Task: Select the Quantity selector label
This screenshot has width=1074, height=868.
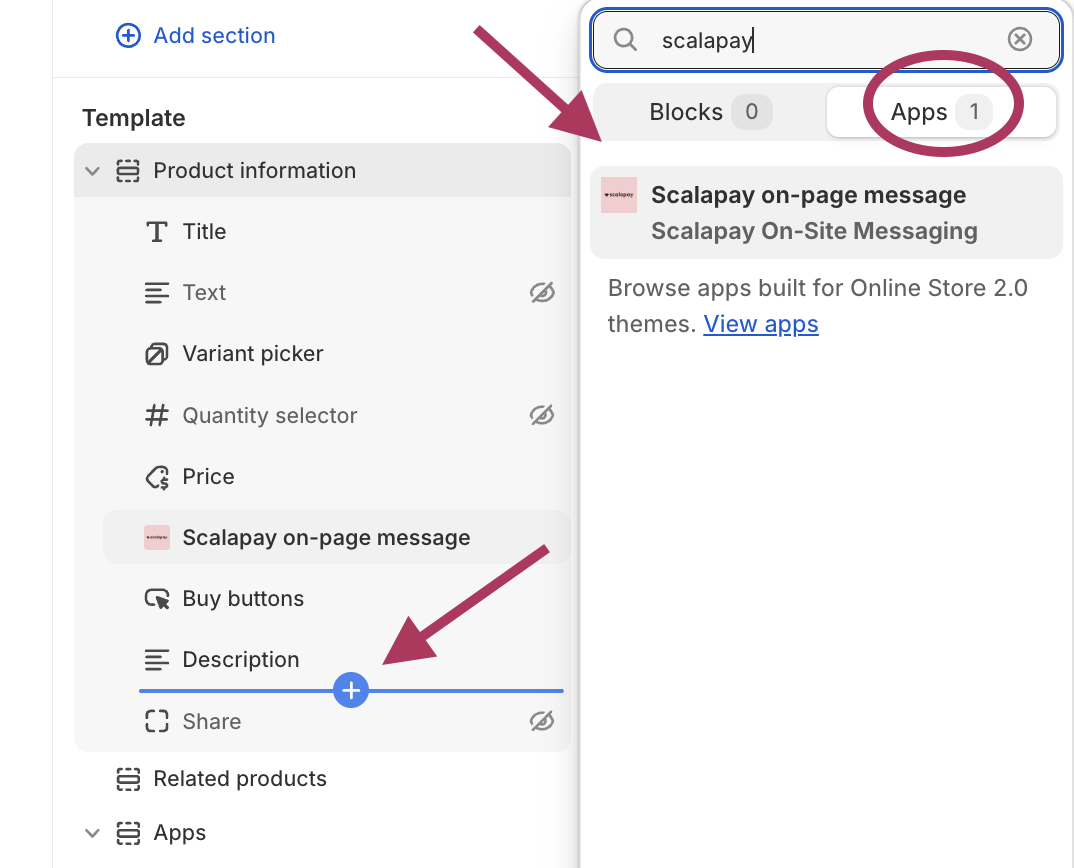Action: [270, 415]
